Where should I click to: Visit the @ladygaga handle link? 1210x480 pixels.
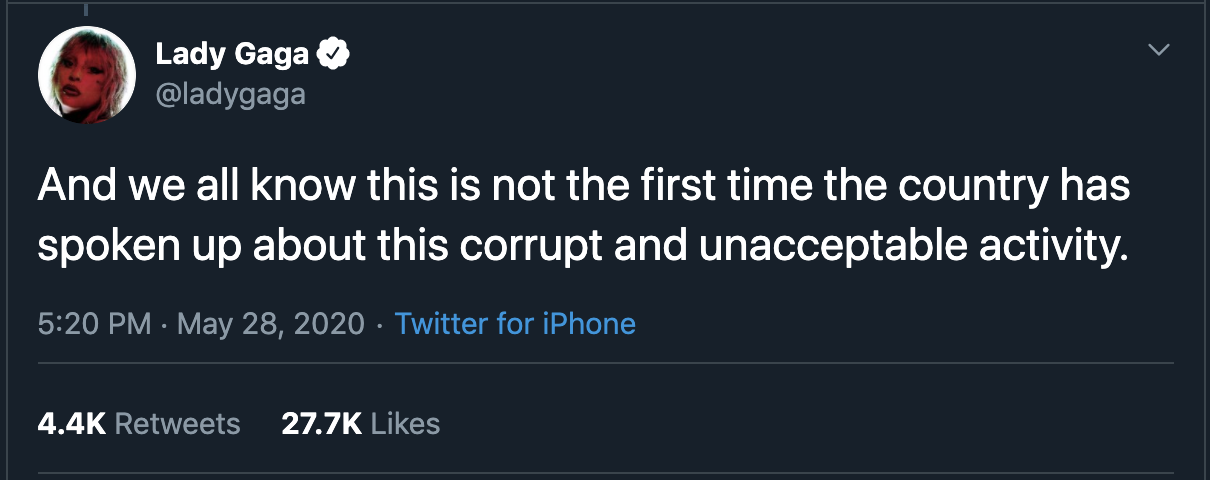tap(230, 94)
